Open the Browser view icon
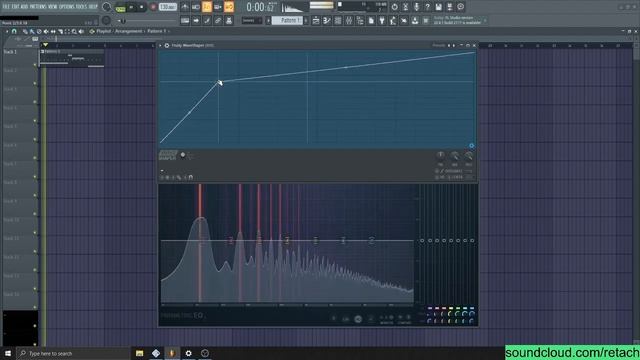Image resolution: width=640 pixels, height=360 pixels. [x=360, y=20]
